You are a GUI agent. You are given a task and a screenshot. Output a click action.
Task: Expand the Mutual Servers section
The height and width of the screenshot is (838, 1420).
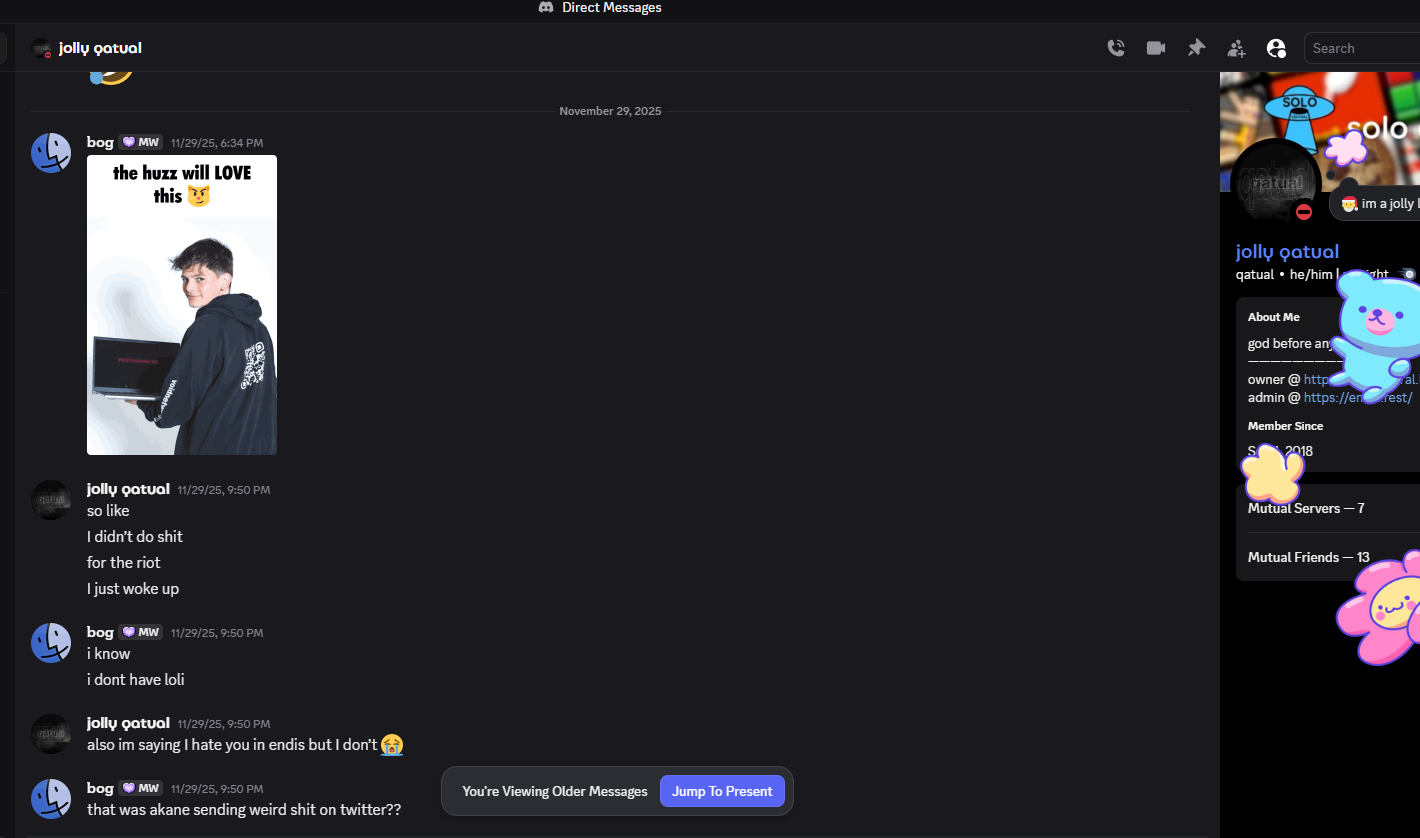click(x=1306, y=508)
